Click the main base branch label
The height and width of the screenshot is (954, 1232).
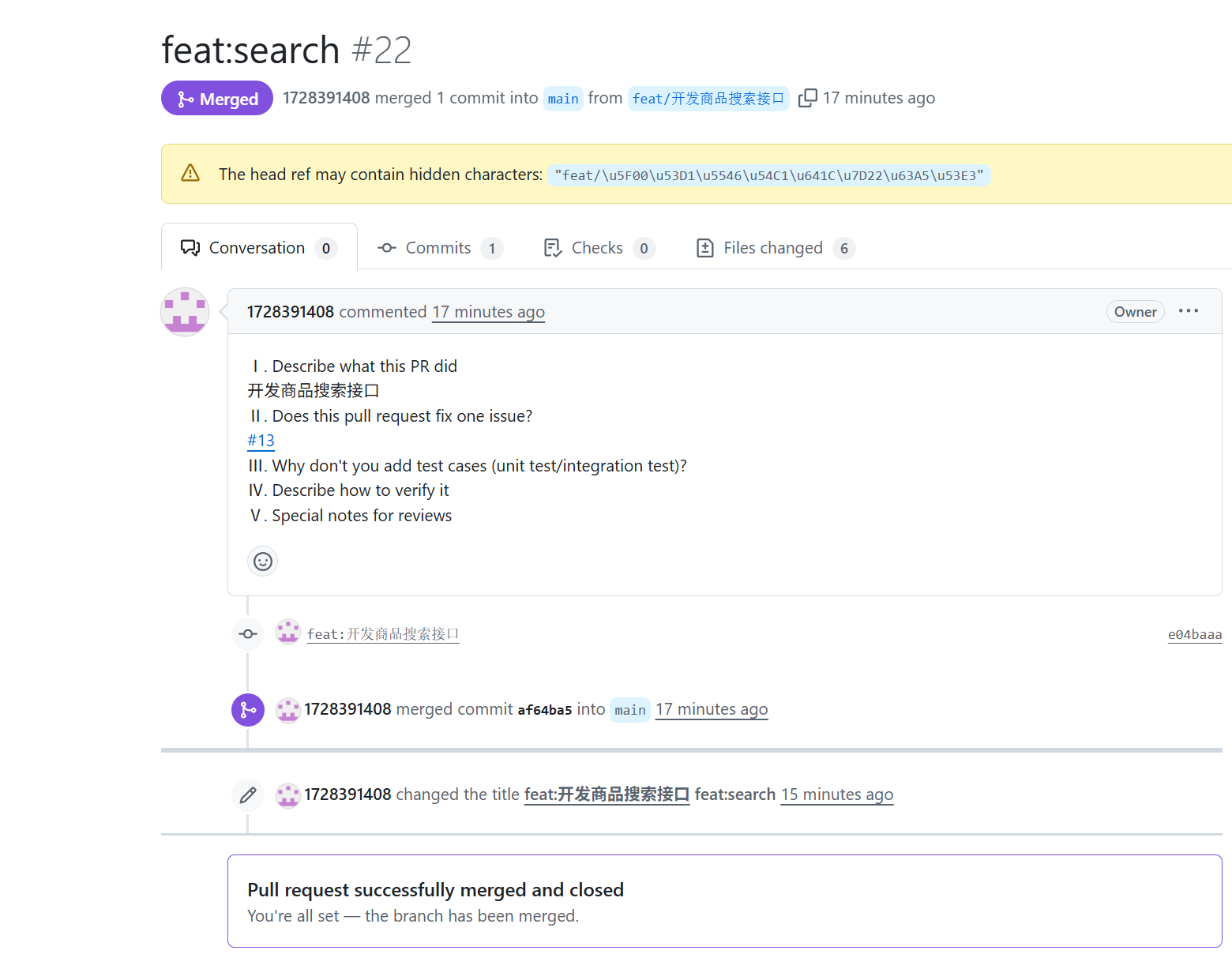(563, 99)
